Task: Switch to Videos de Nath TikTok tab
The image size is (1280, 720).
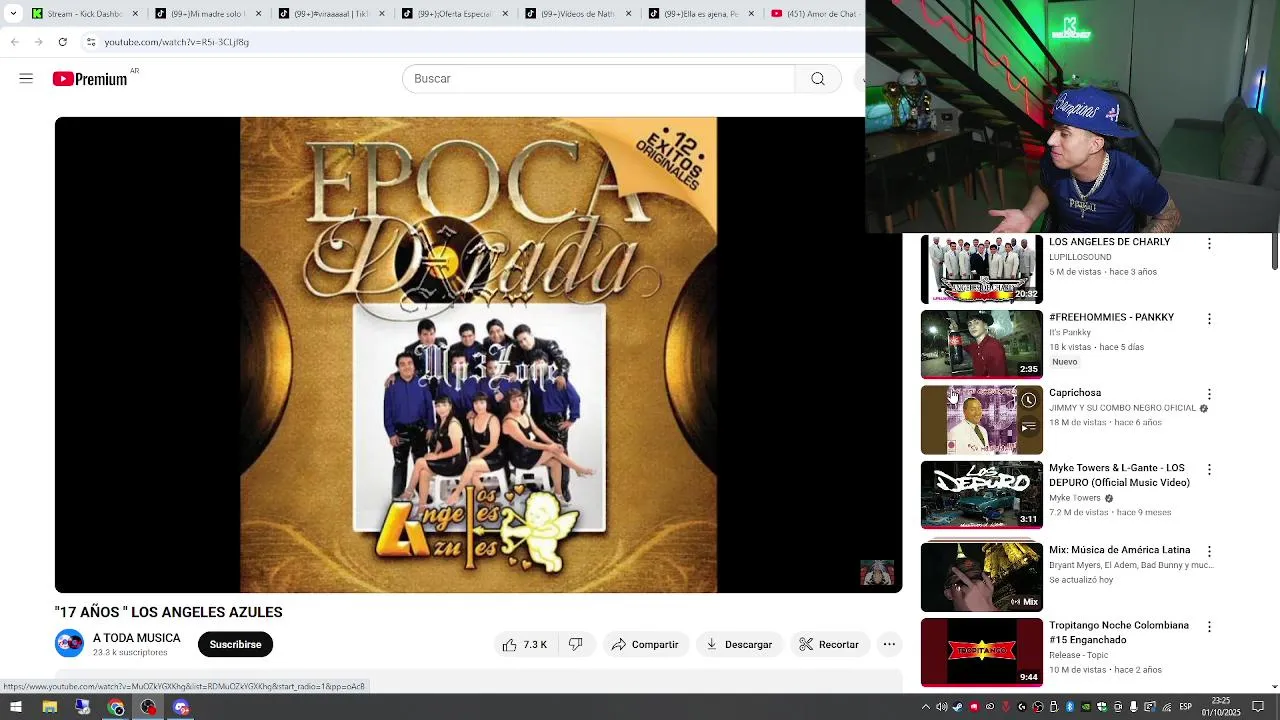Action: coord(578,14)
